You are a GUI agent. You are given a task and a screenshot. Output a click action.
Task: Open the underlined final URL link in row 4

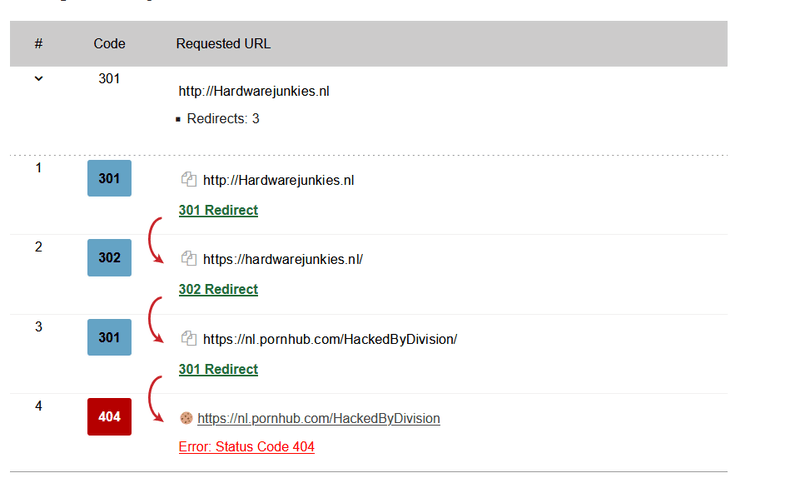(319, 418)
